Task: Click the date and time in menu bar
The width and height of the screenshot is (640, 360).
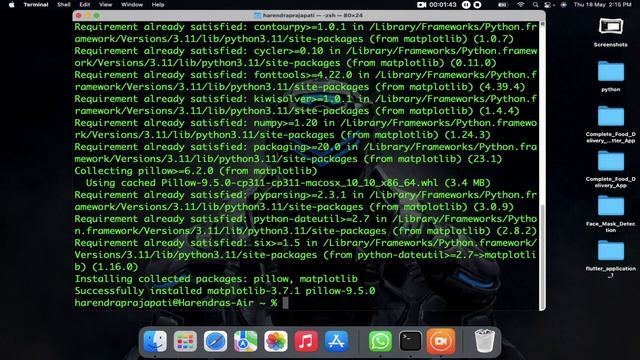Action: click(602, 5)
